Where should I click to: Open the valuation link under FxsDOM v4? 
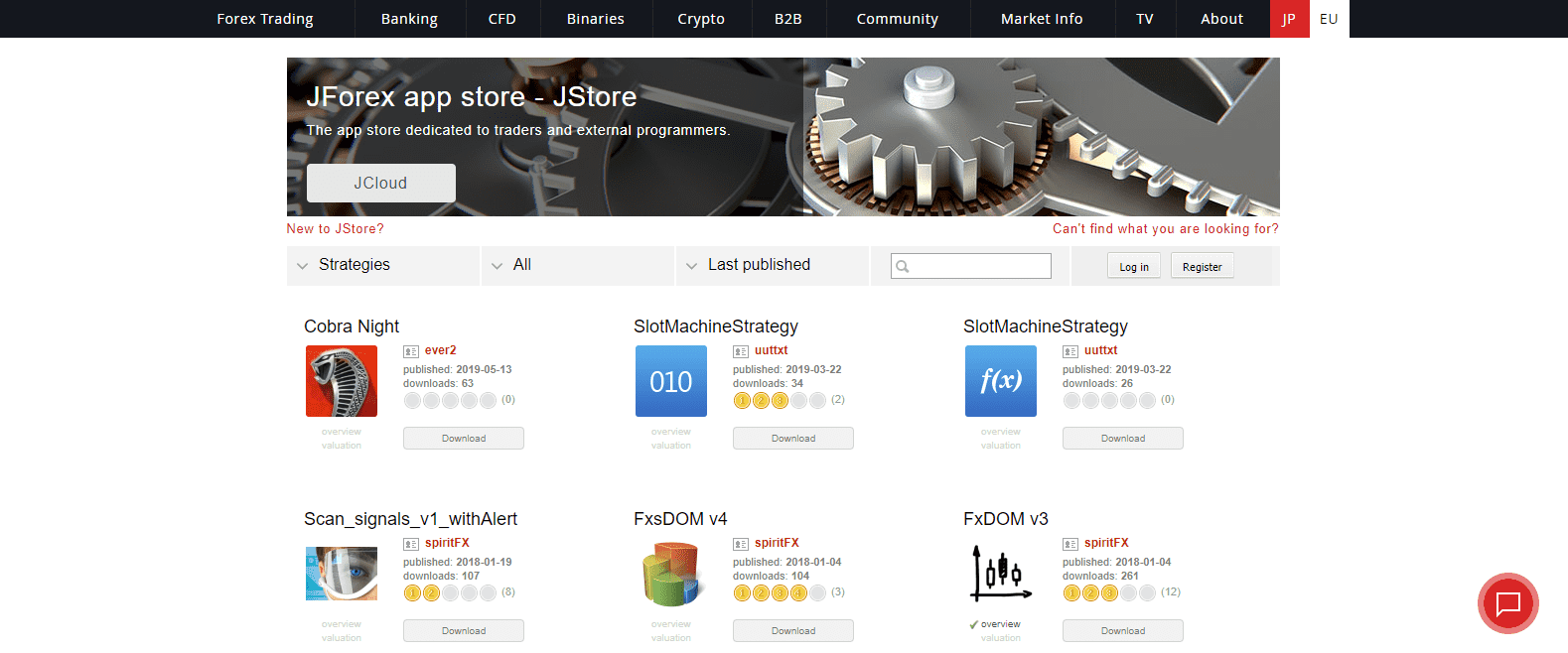click(x=671, y=638)
